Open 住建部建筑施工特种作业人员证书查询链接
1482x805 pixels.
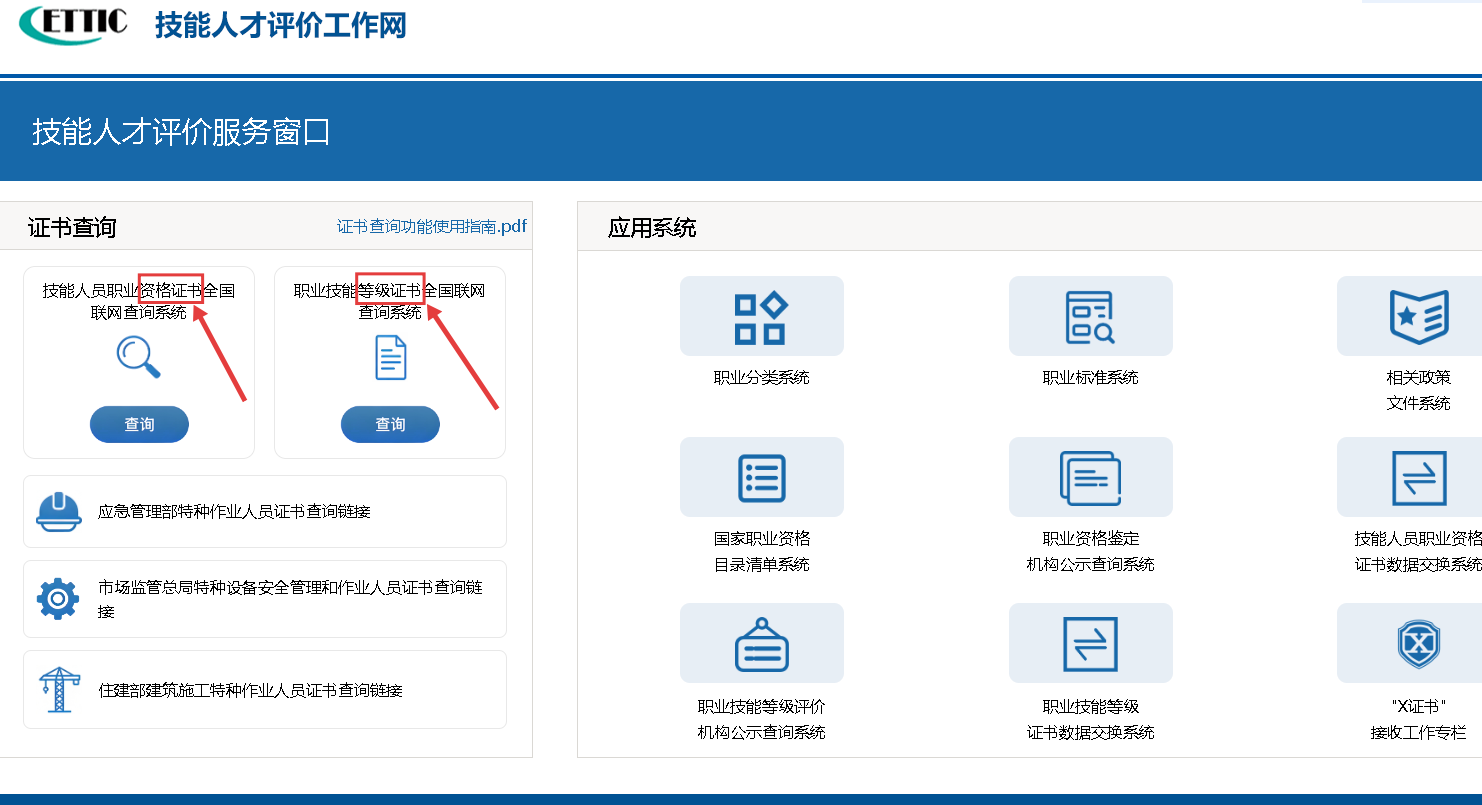[x=250, y=690]
